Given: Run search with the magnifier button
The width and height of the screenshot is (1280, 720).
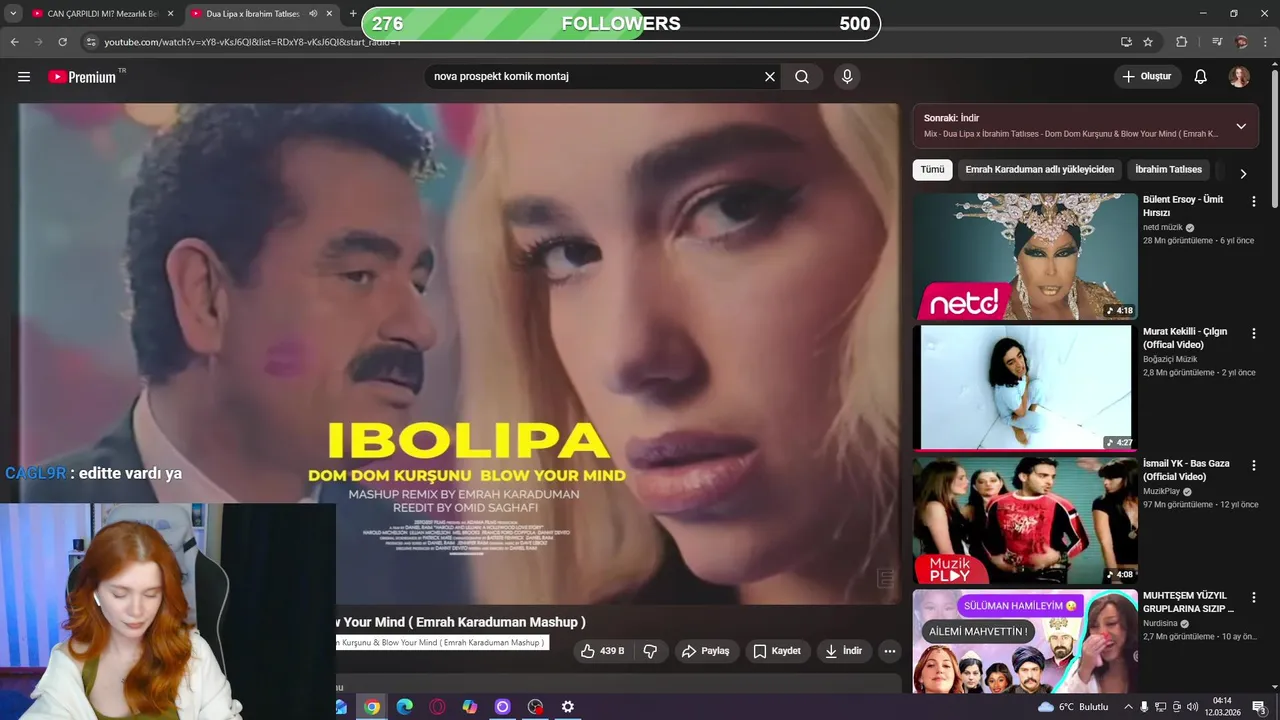Looking at the screenshot, I should tap(802, 77).
